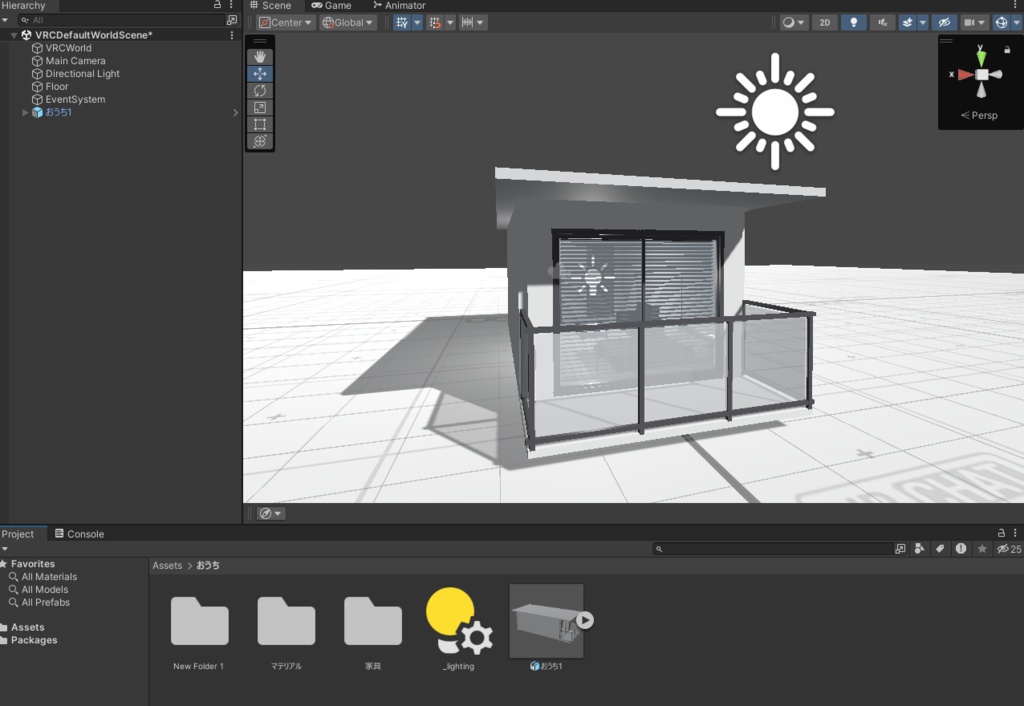Open Project search in Search window
Viewport: 1024px width, 706px height.
(x=901, y=549)
